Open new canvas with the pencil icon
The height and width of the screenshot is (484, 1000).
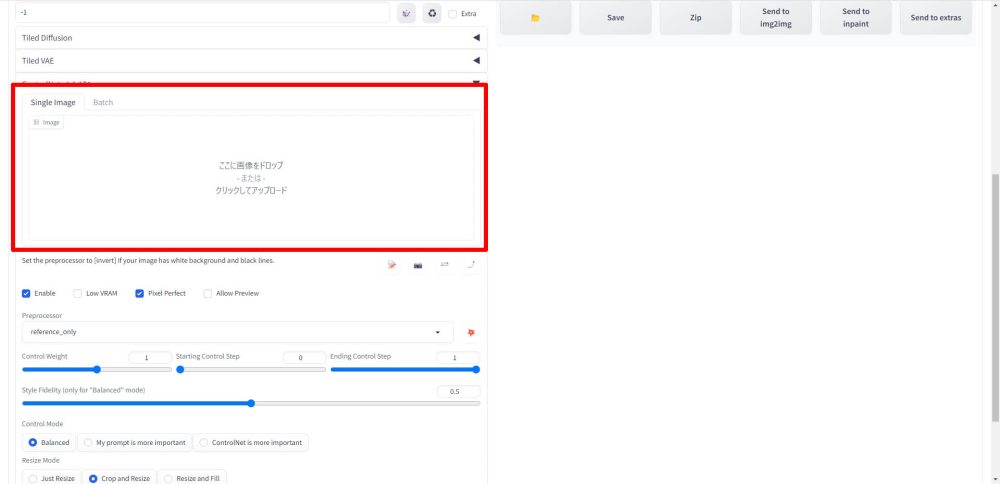point(392,265)
